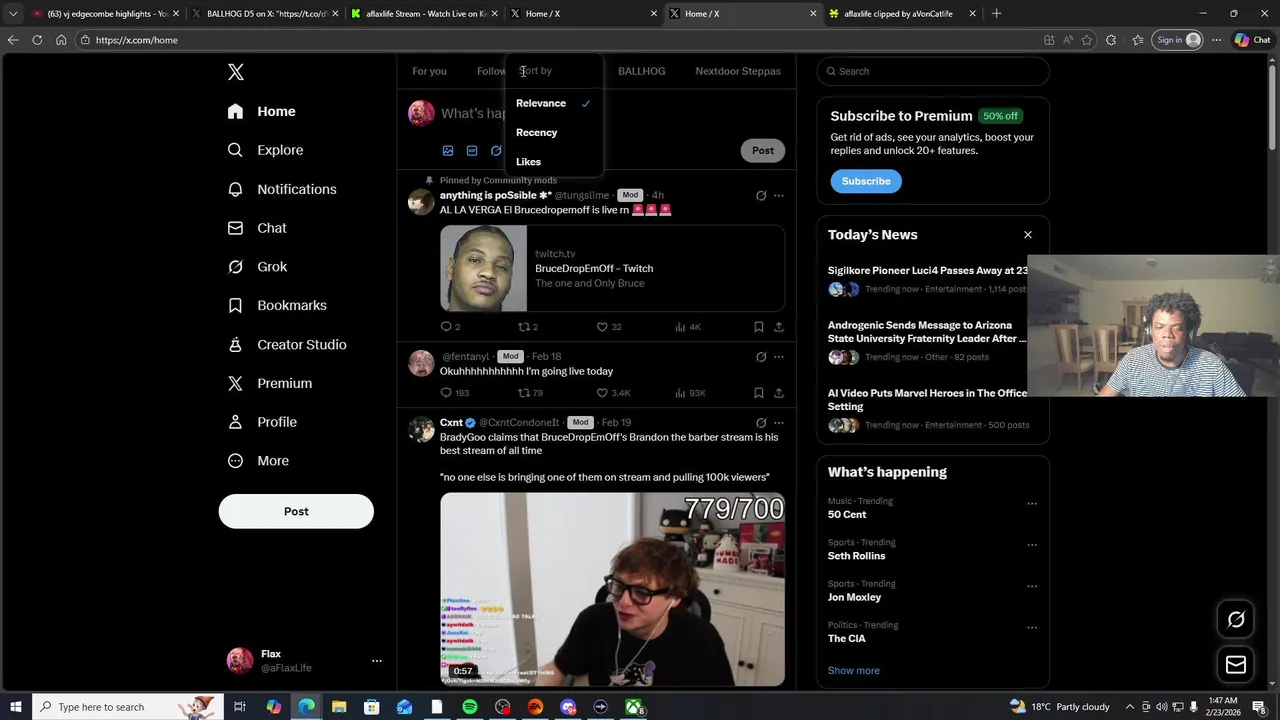Viewport: 1280px width, 720px height.
Task: Open account menu next to Flax
Action: pyautogui.click(x=377, y=661)
